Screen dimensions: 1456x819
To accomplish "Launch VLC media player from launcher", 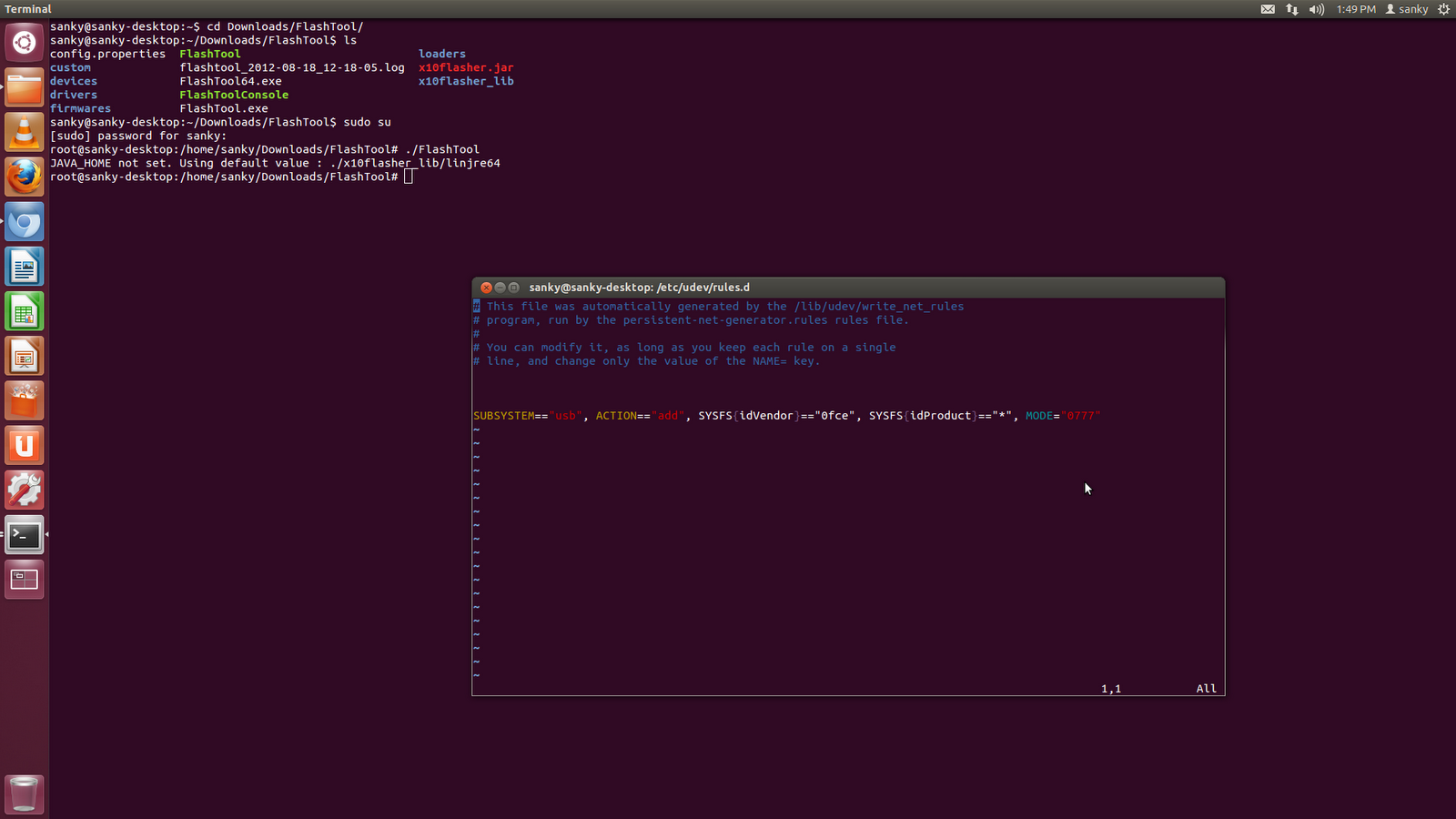I will coord(25,132).
